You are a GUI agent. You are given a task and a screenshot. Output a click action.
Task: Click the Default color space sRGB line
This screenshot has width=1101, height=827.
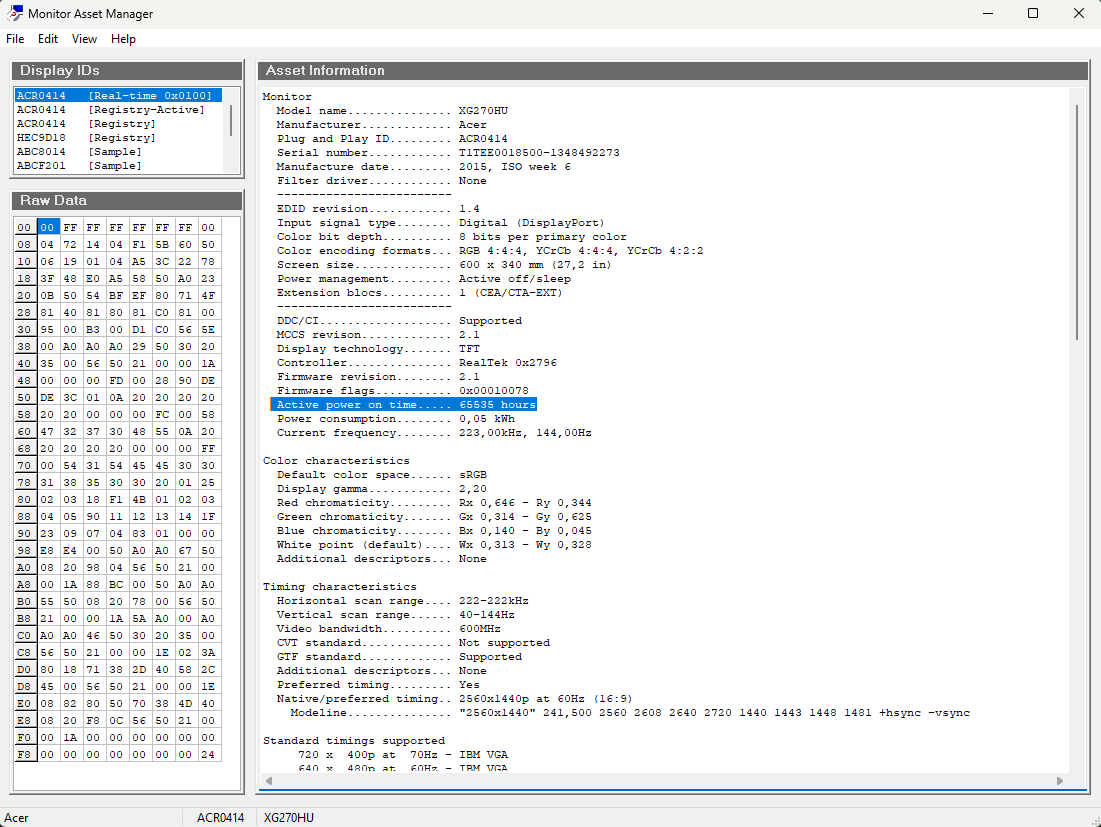(381, 475)
